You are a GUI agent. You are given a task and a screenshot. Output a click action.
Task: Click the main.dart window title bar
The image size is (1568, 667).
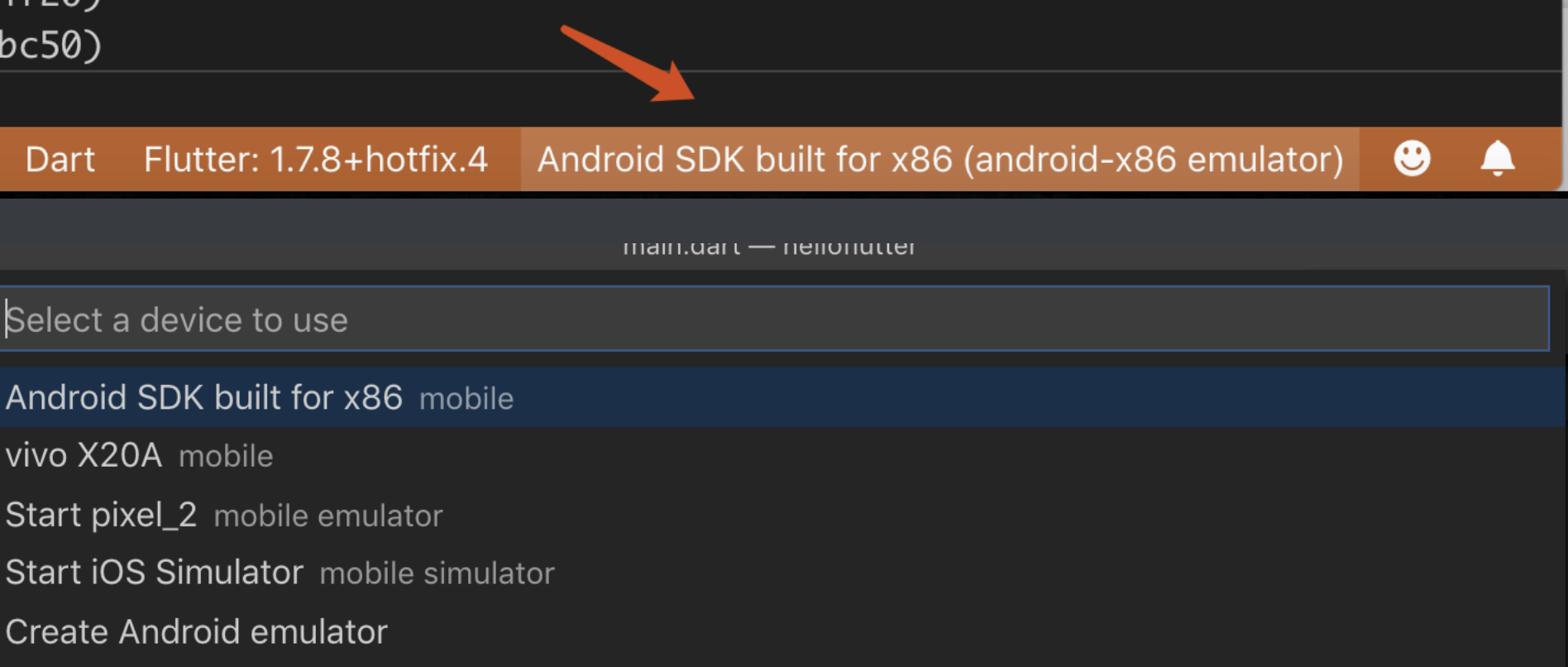point(769,247)
